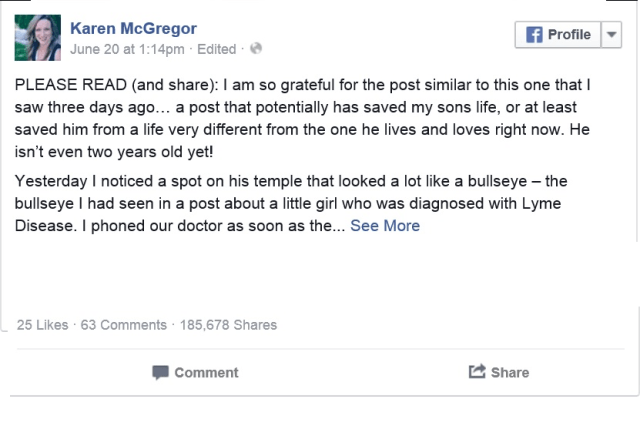The width and height of the screenshot is (640, 436).
Task: Show the 25 Likes list
Action: (x=41, y=324)
